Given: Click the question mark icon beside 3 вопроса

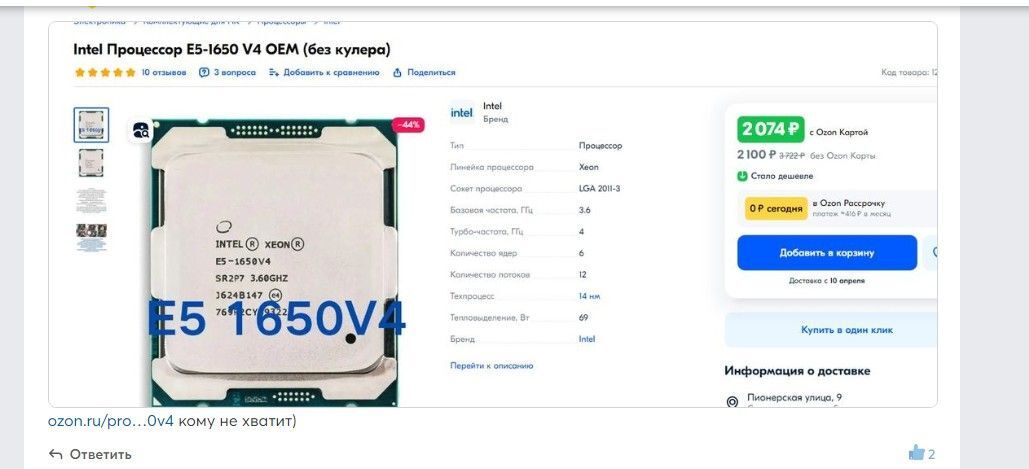Looking at the screenshot, I should (204, 72).
